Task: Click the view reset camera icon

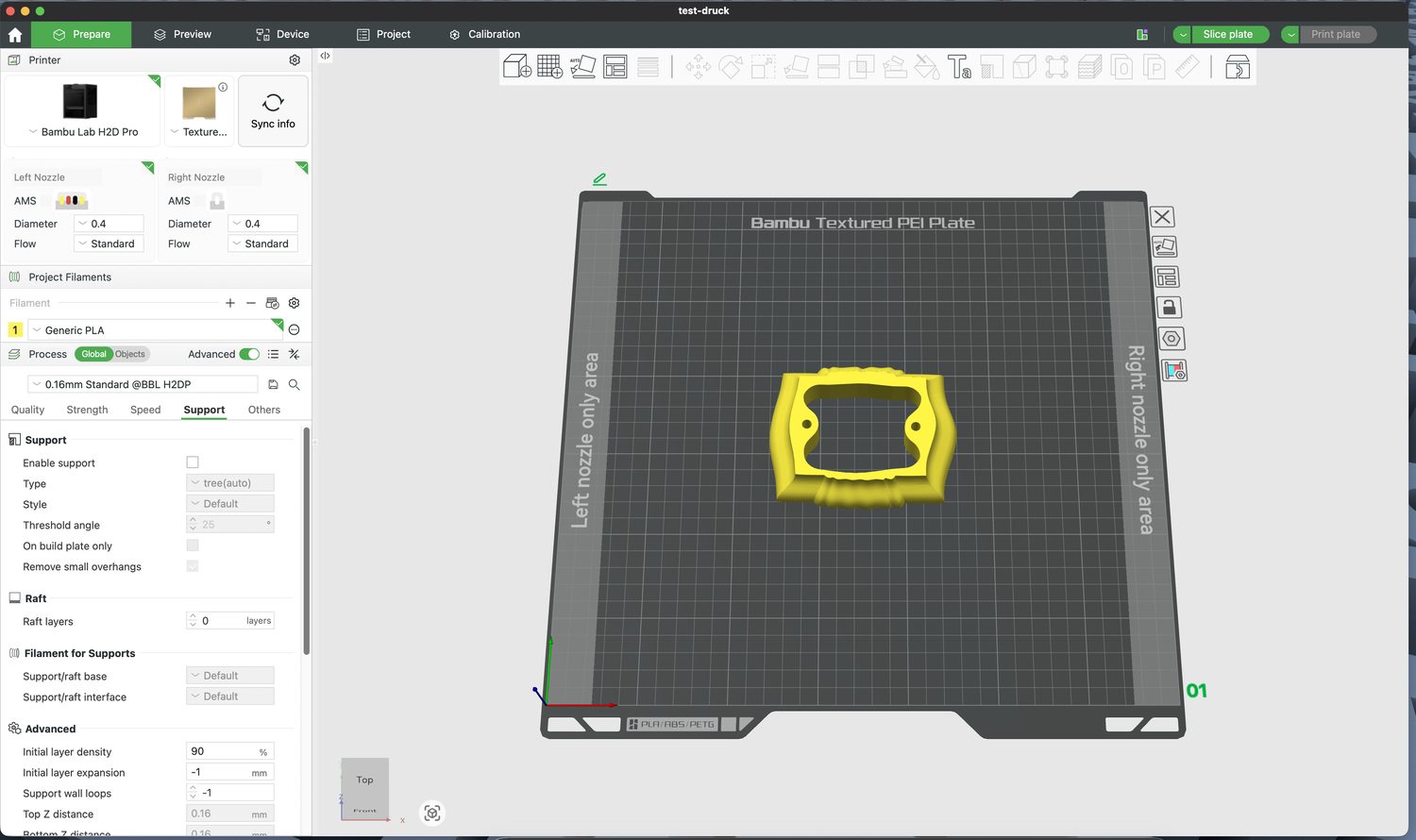Action: point(432,813)
